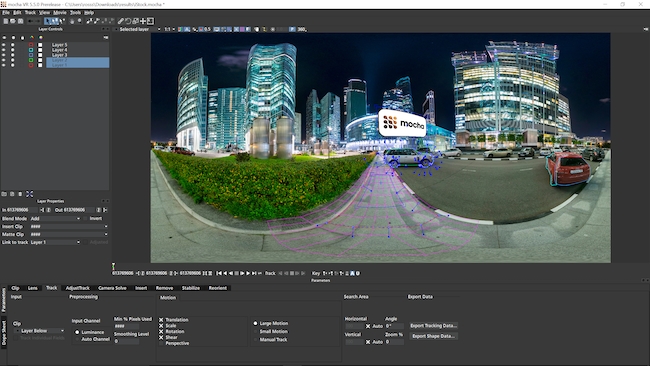Click the Stop playback button
The image size is (650, 366).
[x=237, y=273]
